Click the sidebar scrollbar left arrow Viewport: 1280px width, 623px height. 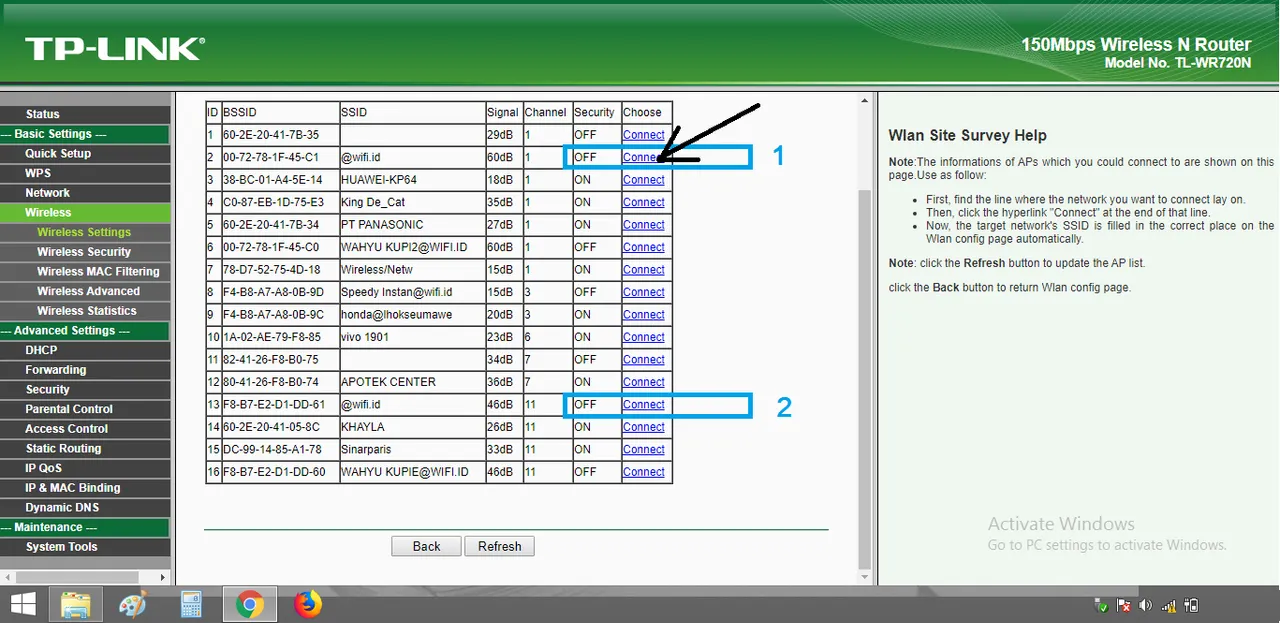[6, 578]
